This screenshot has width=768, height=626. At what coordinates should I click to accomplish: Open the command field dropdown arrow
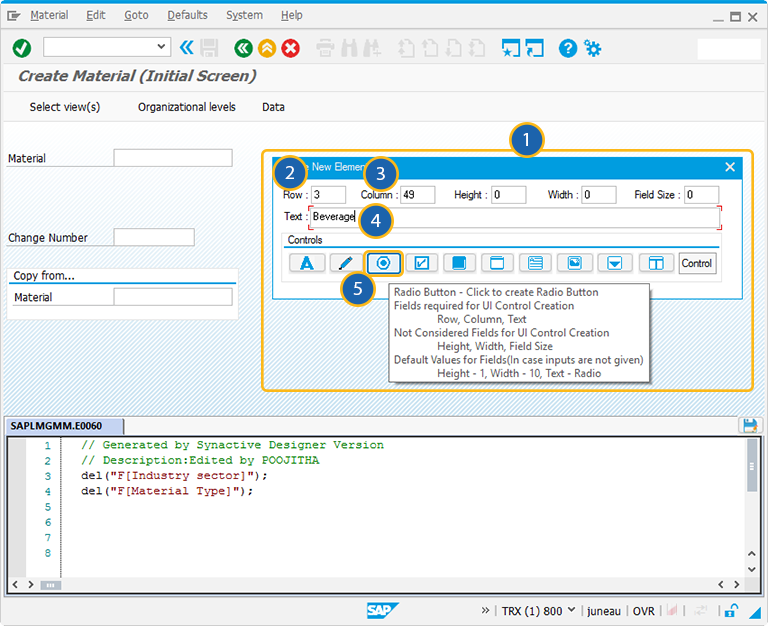coord(161,47)
